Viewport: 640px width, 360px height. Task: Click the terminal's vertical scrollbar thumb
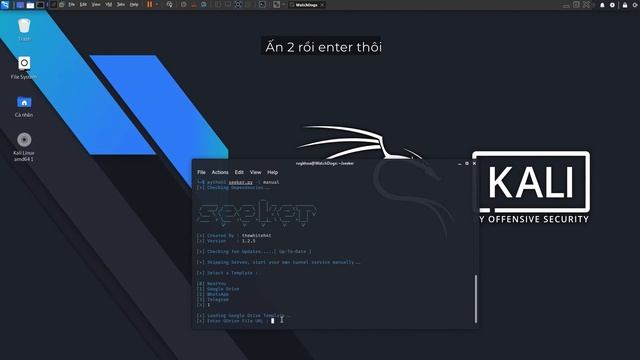point(476,299)
